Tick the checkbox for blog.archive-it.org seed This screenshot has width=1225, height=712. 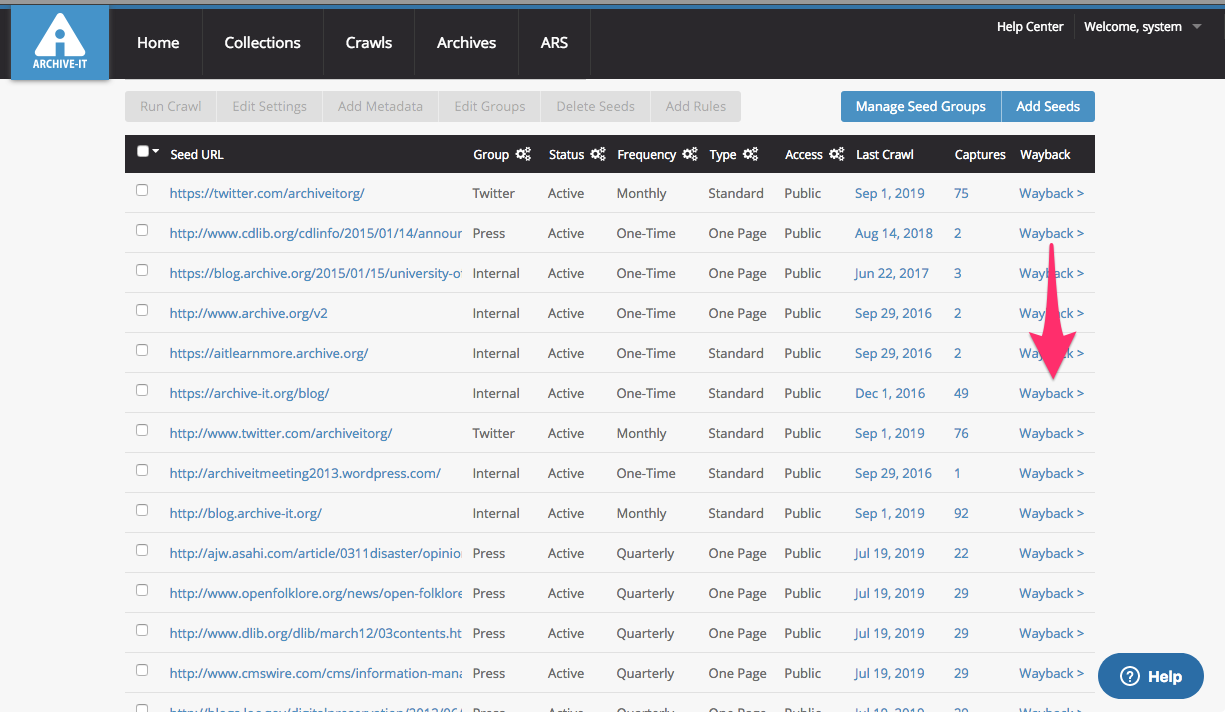(142, 510)
